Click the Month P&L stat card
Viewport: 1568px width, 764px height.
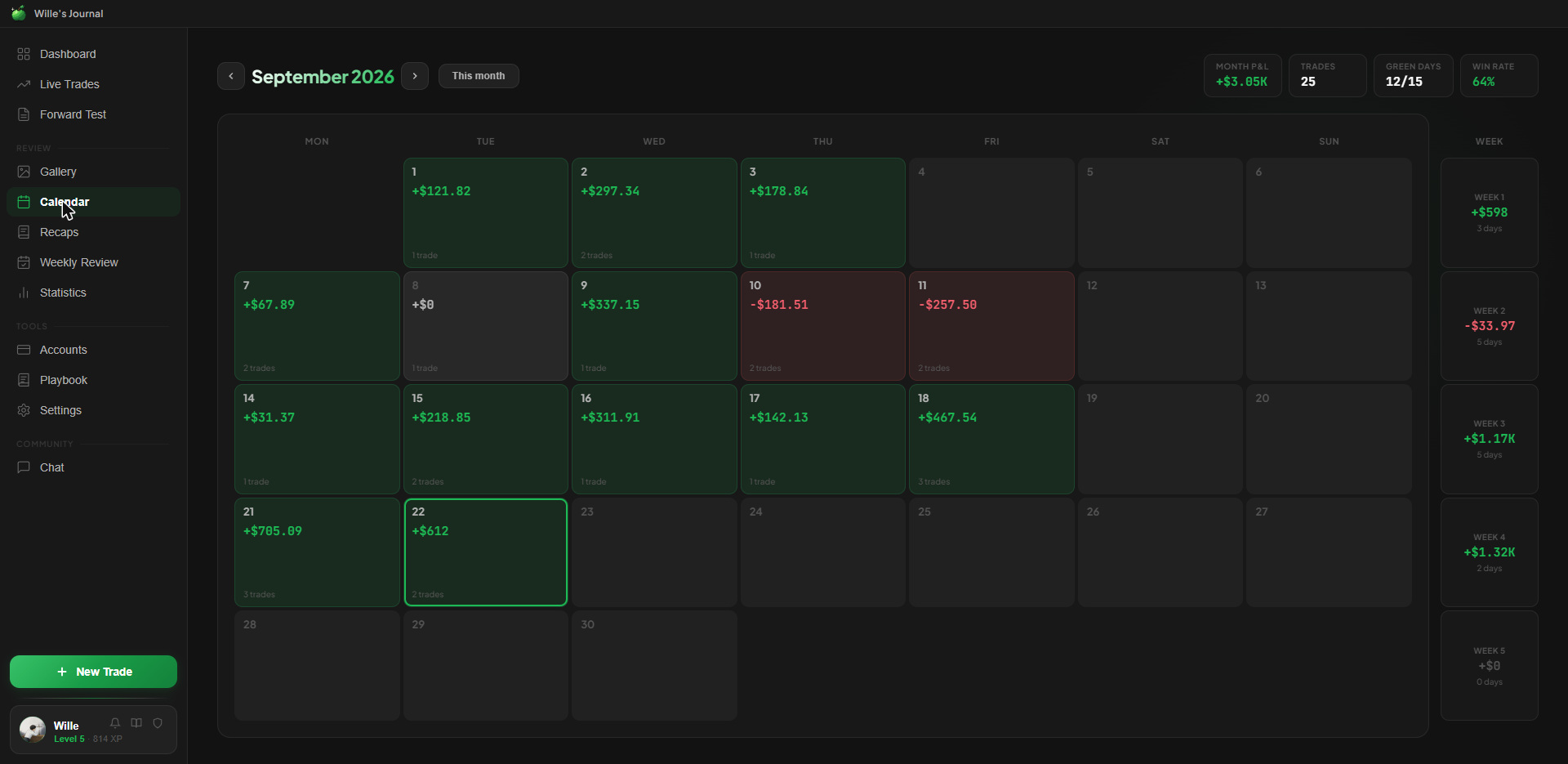(x=1242, y=75)
